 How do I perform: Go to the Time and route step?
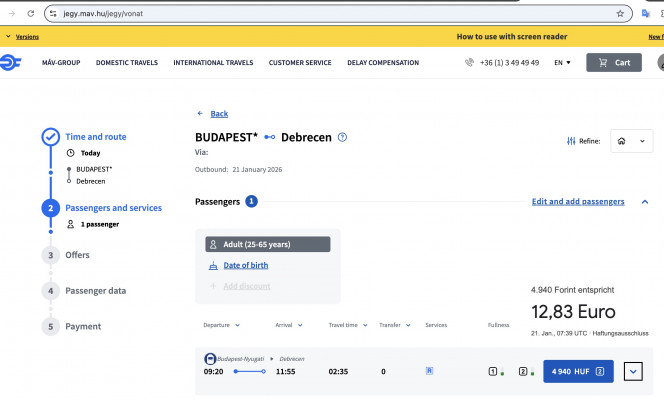click(x=96, y=137)
